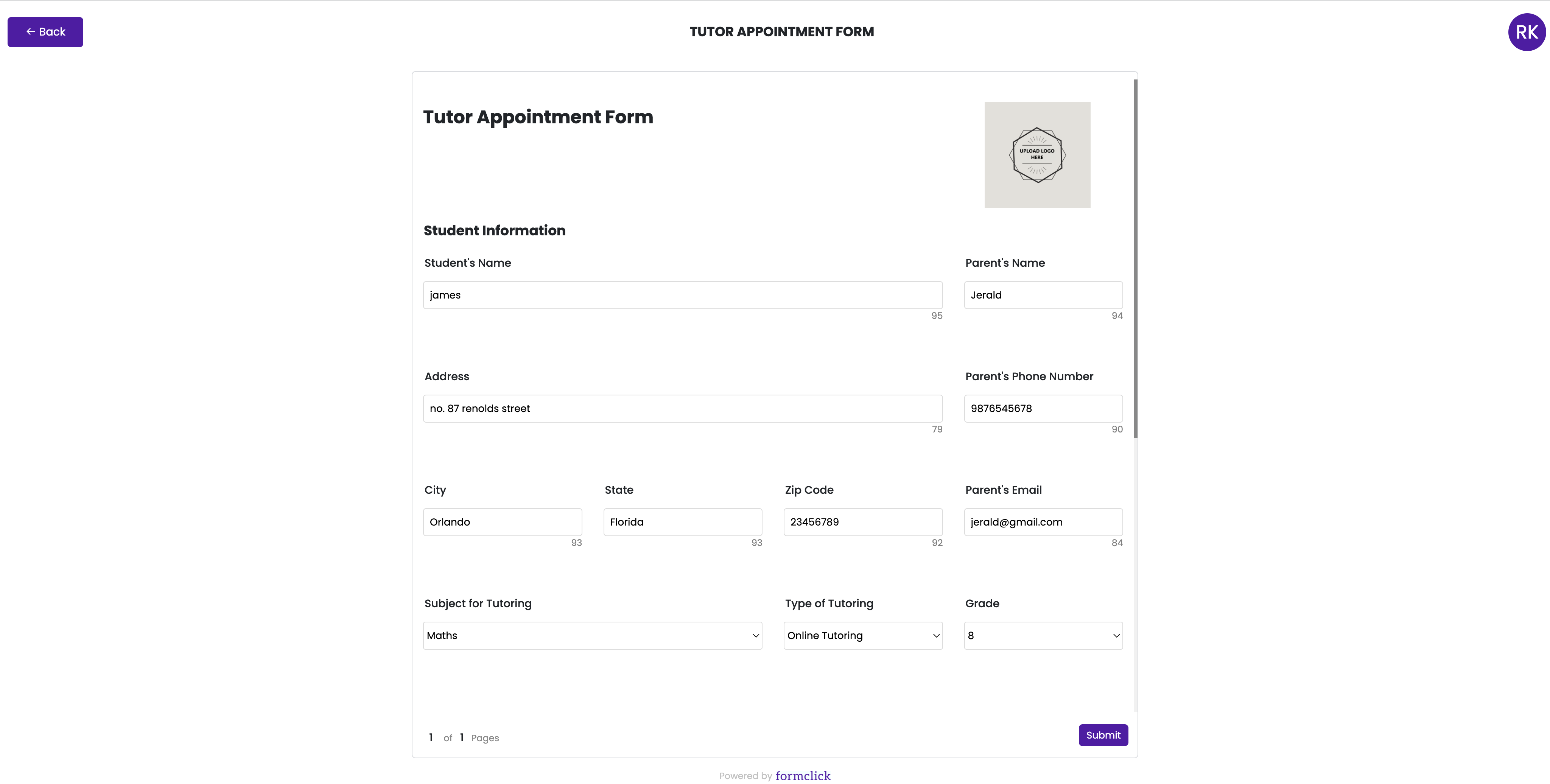Image resolution: width=1550 pixels, height=784 pixels.
Task: Open the formclick link
Action: (x=803, y=776)
